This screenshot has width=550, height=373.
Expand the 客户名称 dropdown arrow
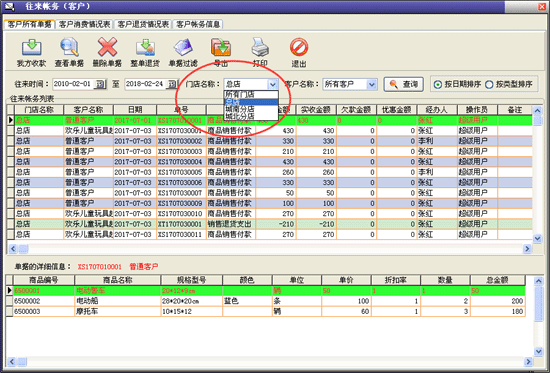(x=371, y=84)
